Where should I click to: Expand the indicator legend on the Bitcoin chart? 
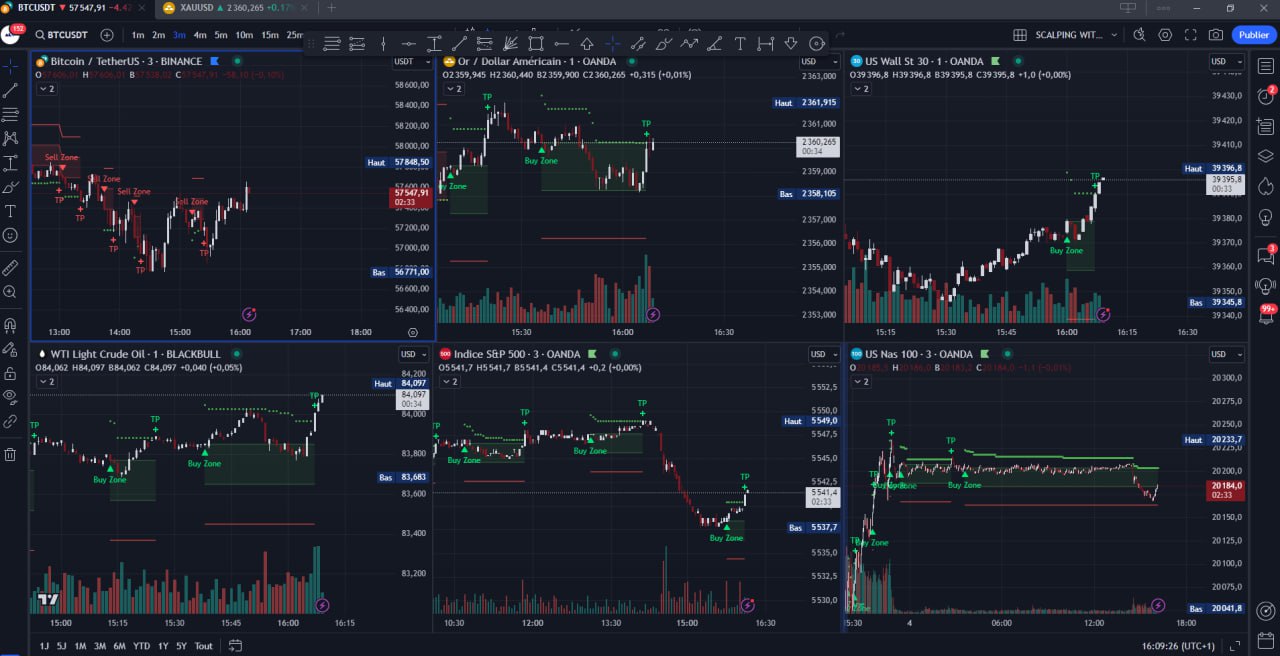click(47, 89)
